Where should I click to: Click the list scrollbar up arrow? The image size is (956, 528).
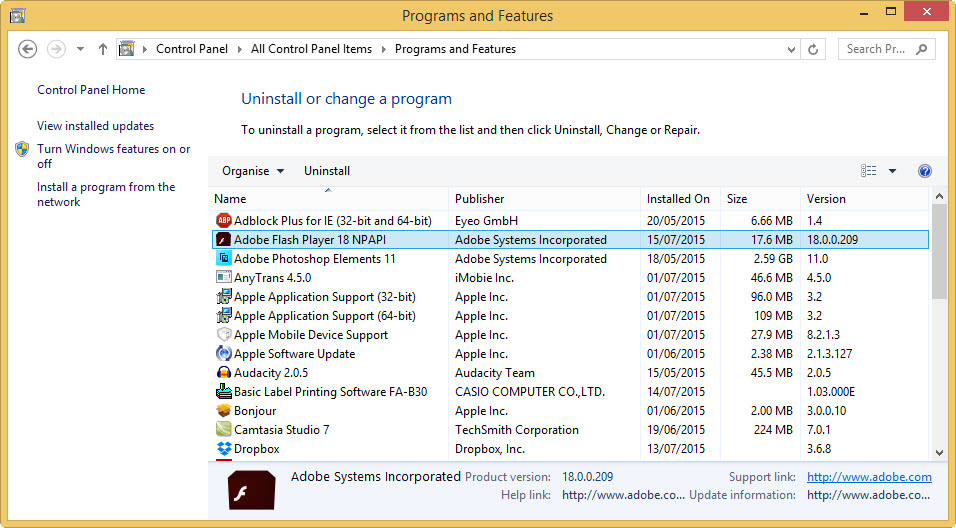[x=940, y=196]
